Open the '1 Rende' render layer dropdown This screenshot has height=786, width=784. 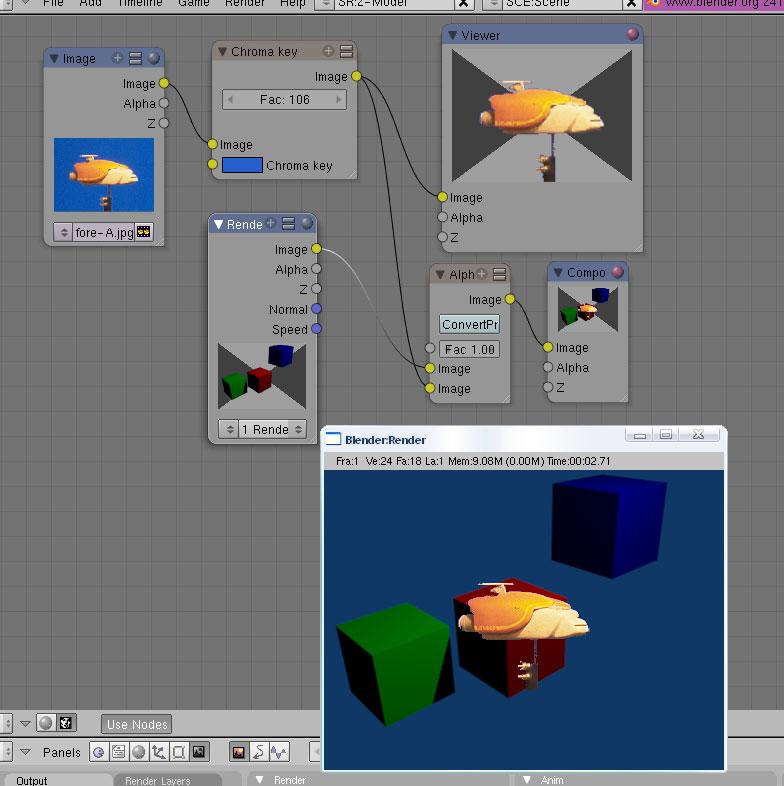(272, 430)
